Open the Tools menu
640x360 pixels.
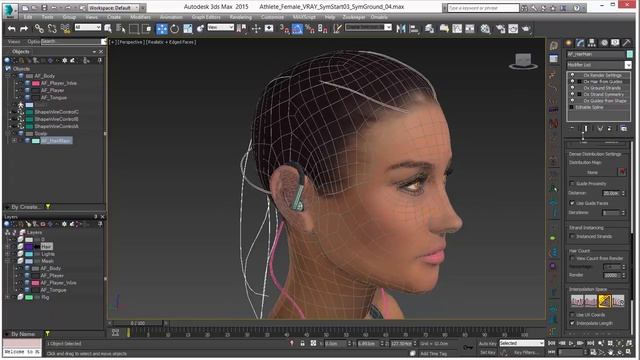(x=47, y=17)
